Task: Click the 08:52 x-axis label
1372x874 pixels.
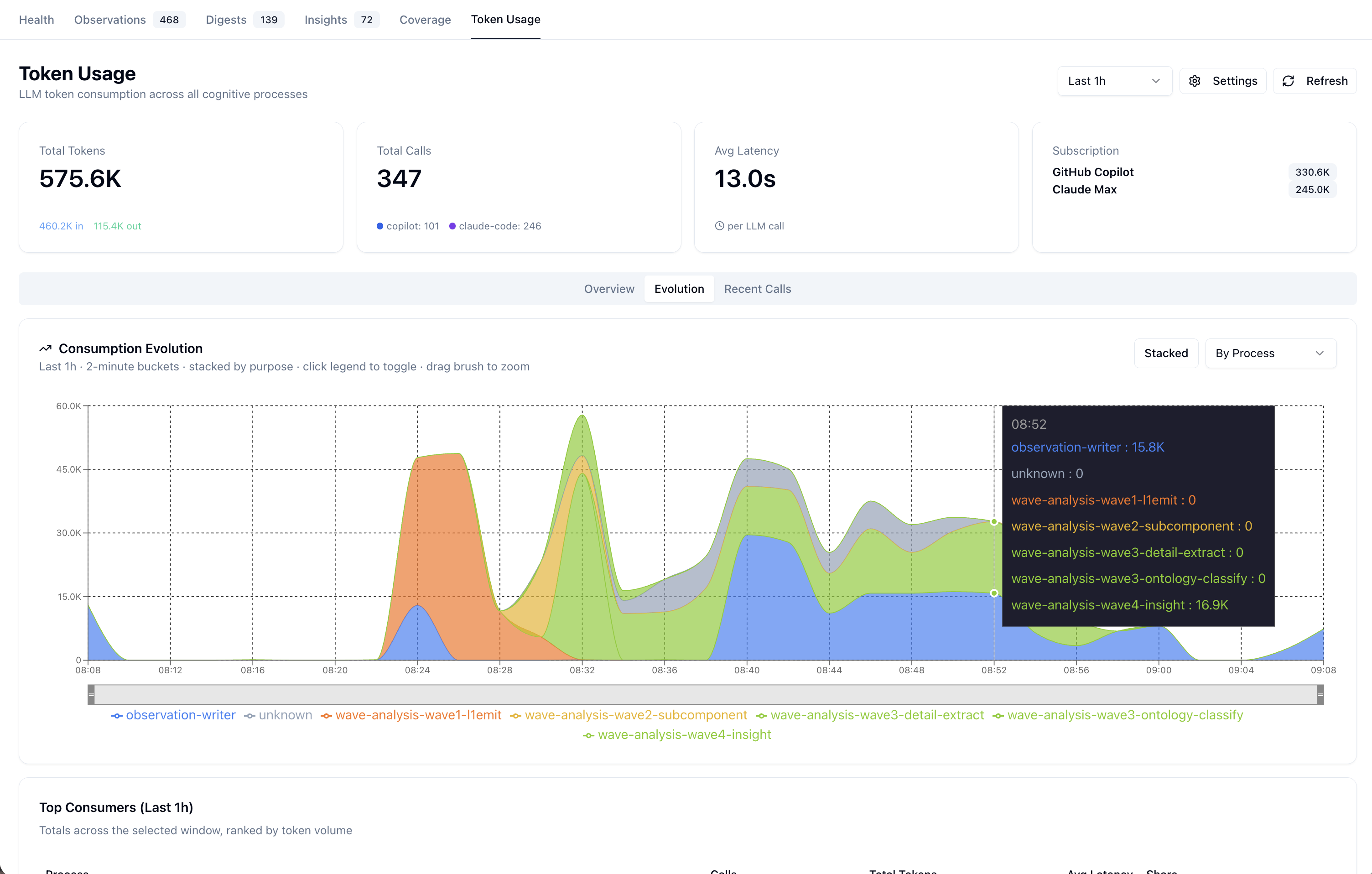Action: (994, 670)
